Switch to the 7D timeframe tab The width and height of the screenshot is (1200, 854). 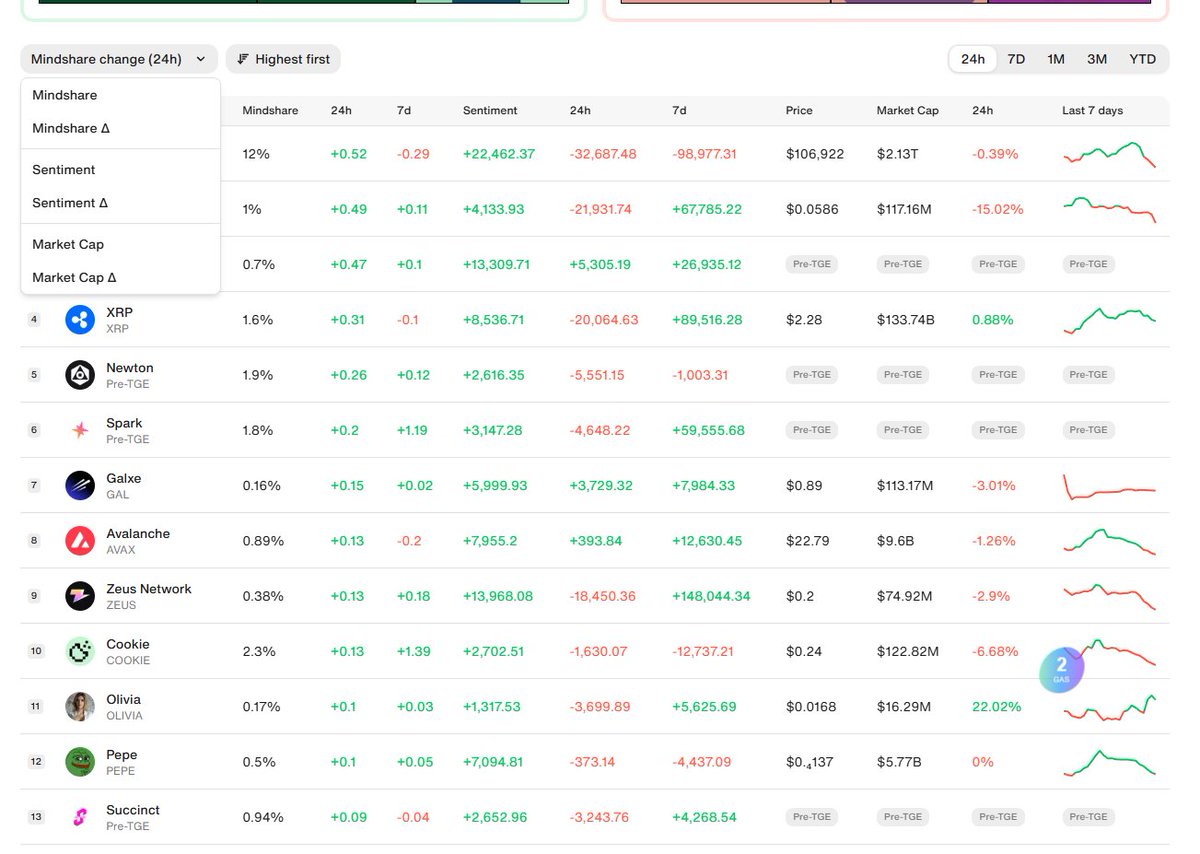(x=1016, y=59)
